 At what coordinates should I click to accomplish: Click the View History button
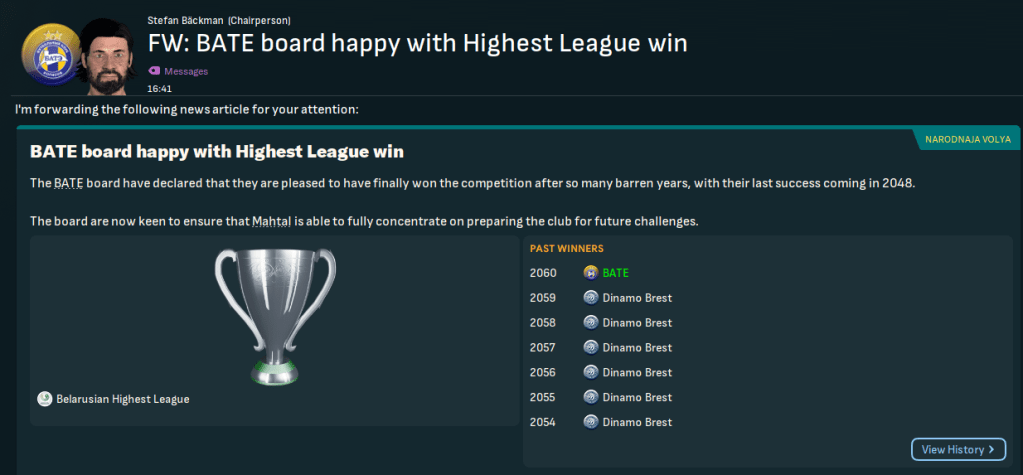(x=958, y=450)
